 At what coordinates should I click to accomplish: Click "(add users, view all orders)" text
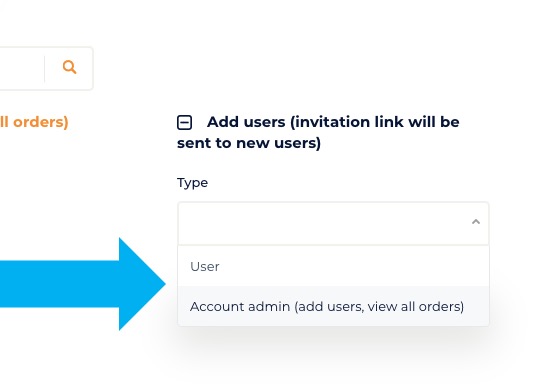379,307
